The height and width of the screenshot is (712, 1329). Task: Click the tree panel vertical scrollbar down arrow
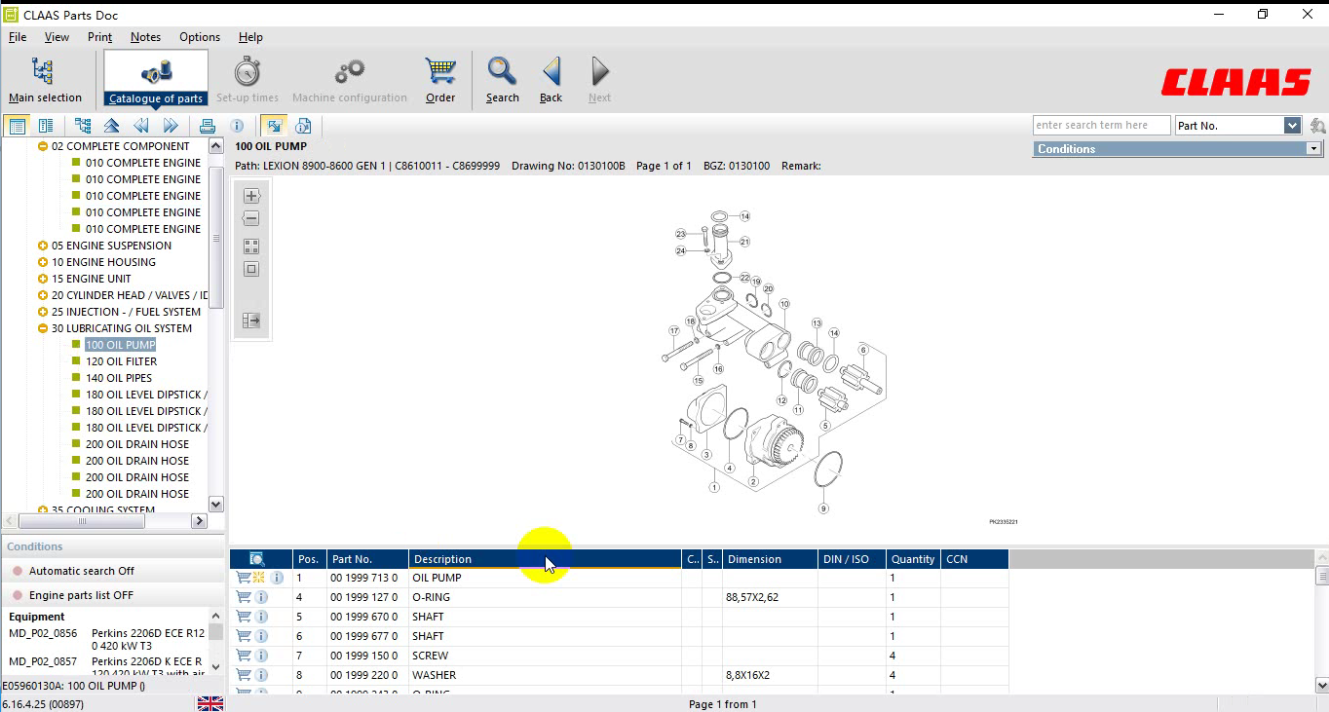pyautogui.click(x=216, y=504)
